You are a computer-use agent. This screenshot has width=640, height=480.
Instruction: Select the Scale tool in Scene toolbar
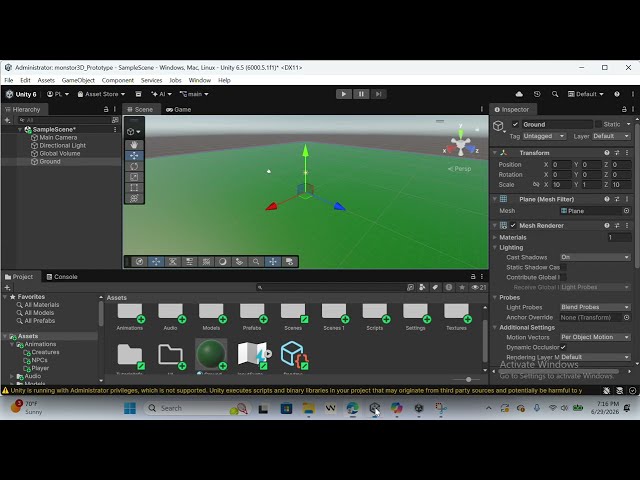(x=134, y=177)
